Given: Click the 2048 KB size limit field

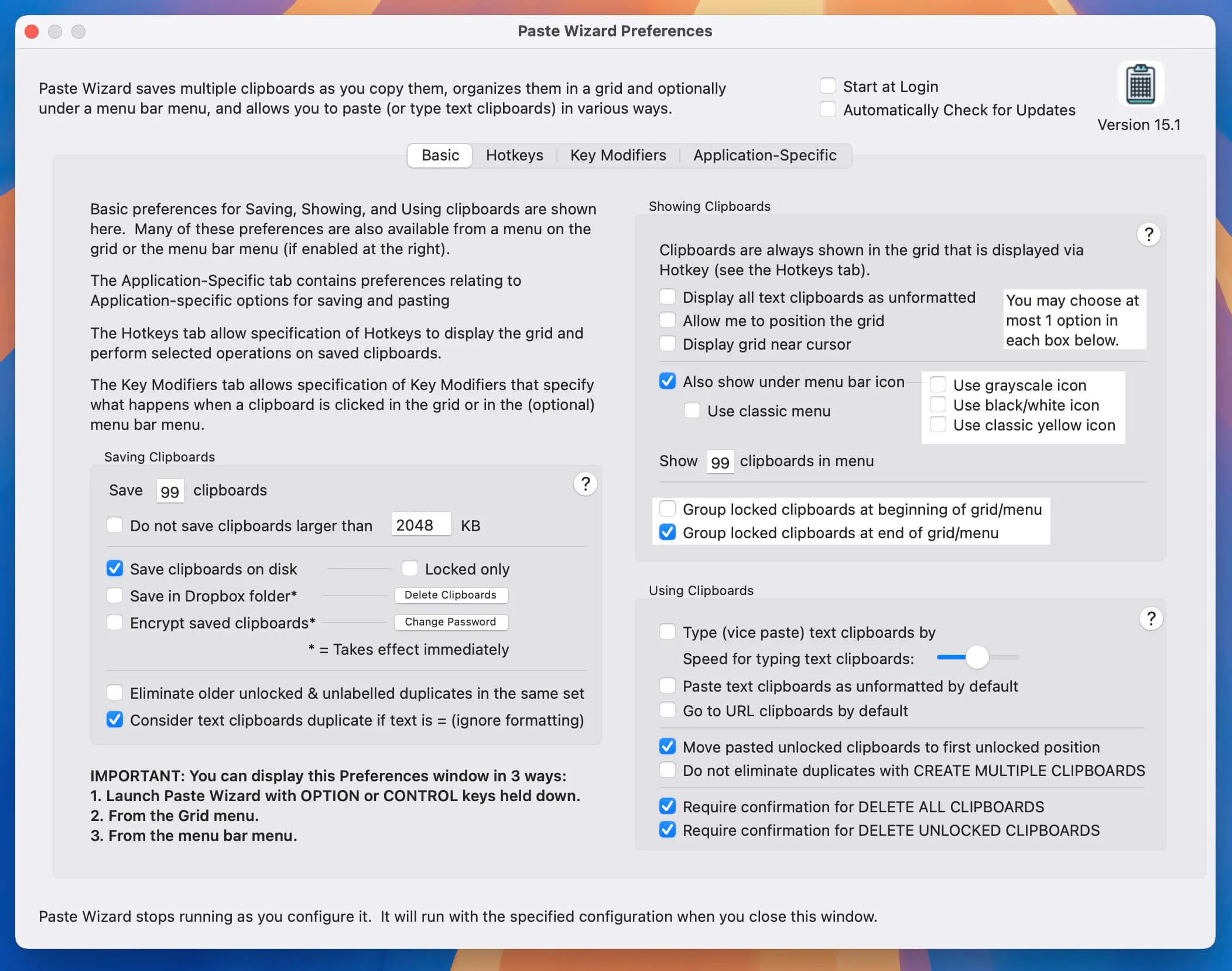Looking at the screenshot, I should tap(421, 525).
